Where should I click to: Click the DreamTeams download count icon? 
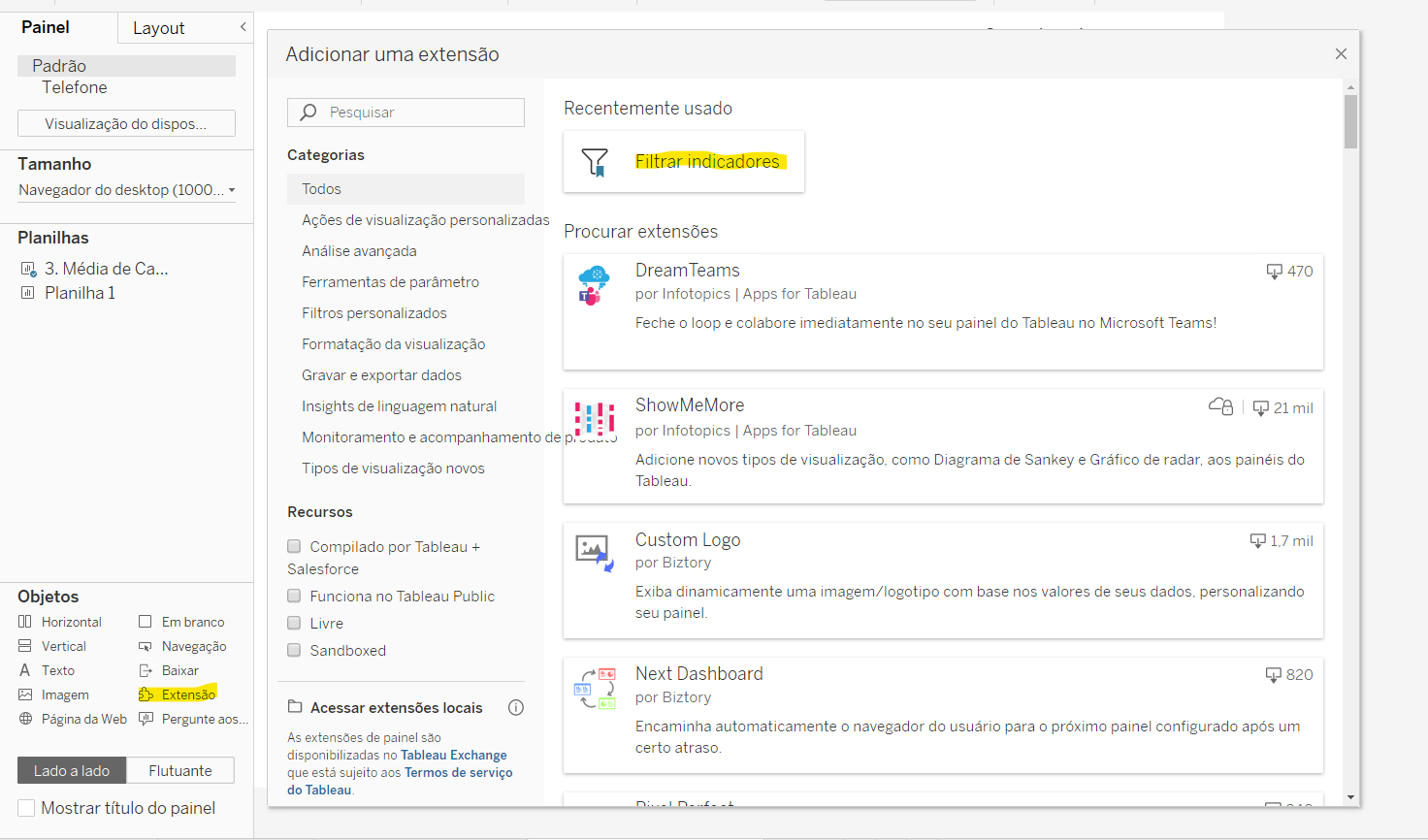pos(1275,272)
